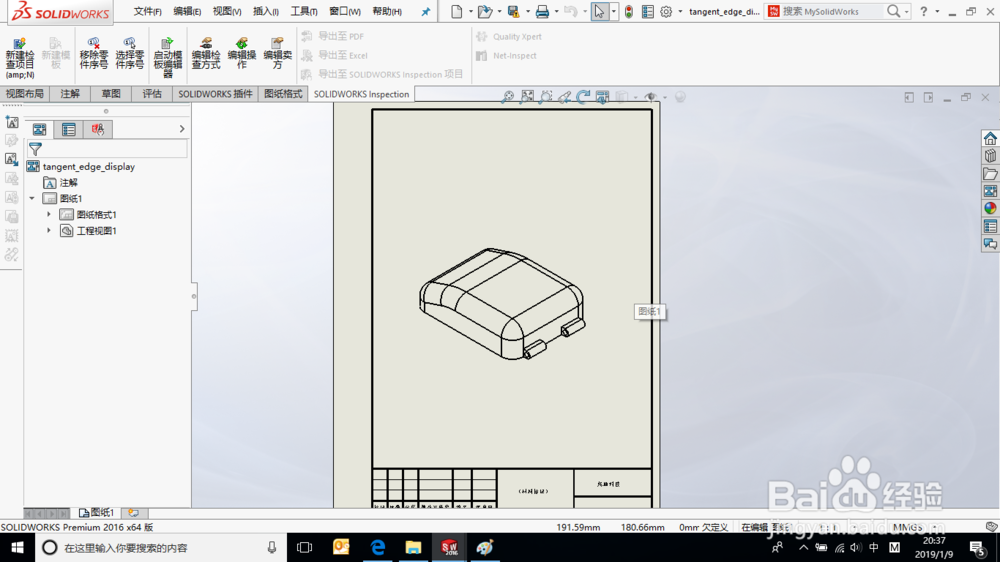Screen dimensions: 1000x562
Task: Switch to 图纸格式 tab
Action: coord(283,94)
